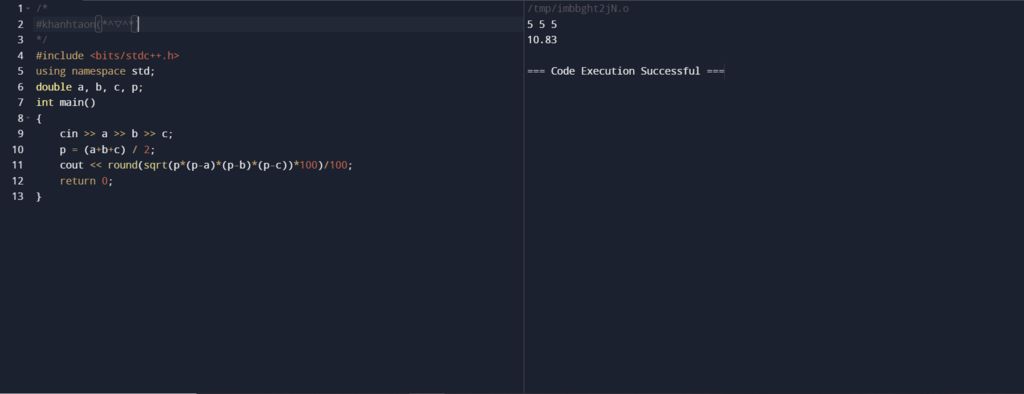Click '=== Code Execution Successful ===' message
1024x394 pixels.
tap(626, 71)
